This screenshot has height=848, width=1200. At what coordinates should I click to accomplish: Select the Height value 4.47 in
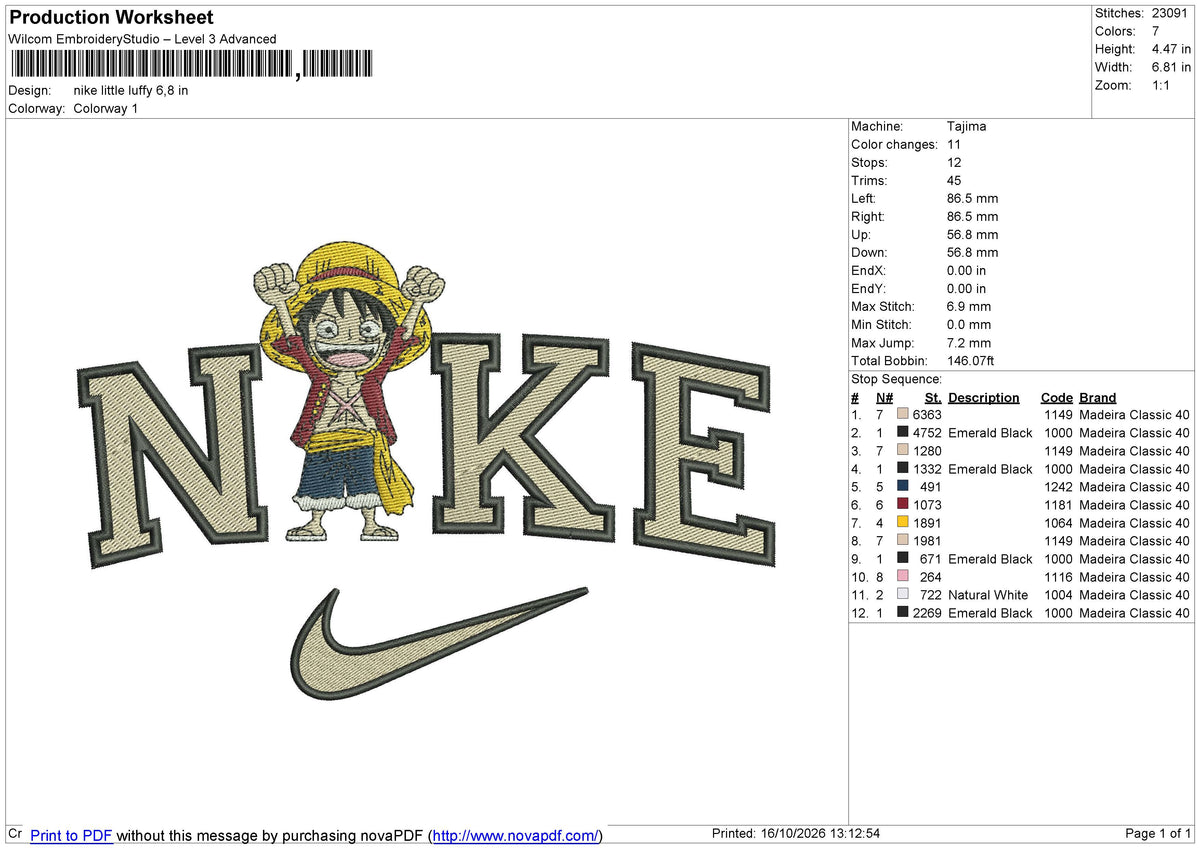[1171, 49]
